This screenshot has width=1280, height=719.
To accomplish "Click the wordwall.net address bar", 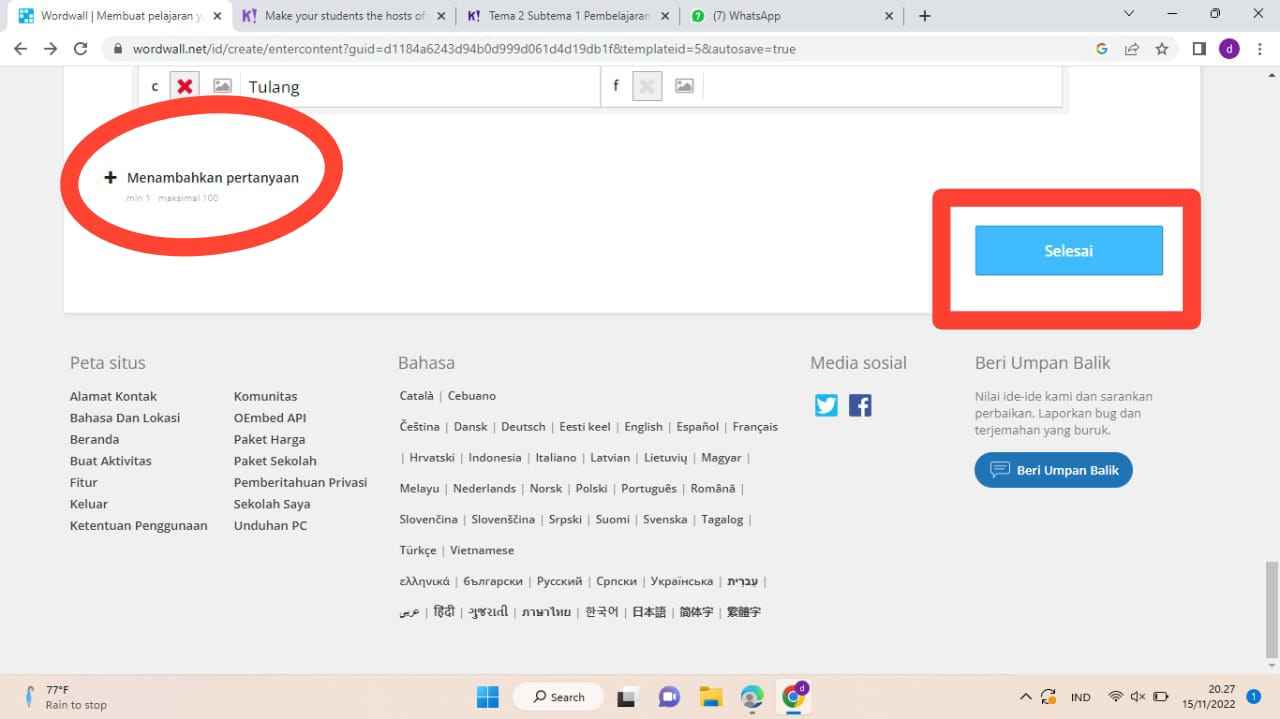I will tap(600, 48).
